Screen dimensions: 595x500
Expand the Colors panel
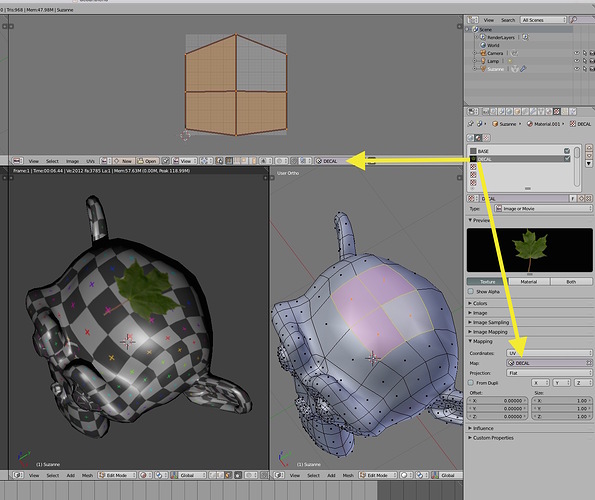pos(478,303)
